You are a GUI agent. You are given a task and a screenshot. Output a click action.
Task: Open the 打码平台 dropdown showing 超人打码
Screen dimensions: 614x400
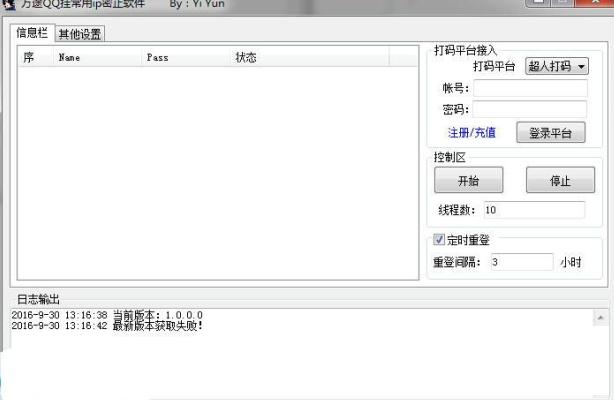coord(556,66)
